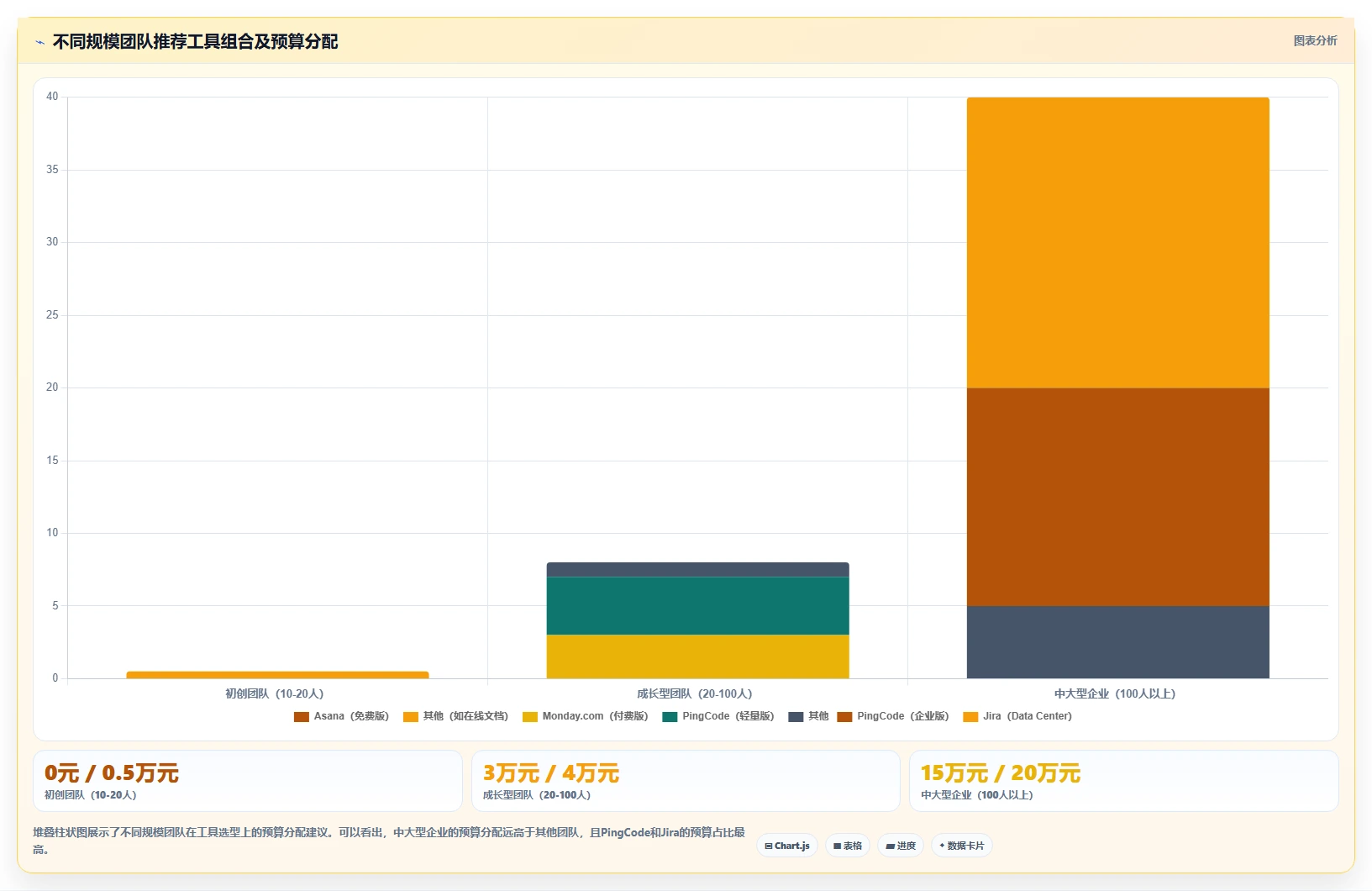Click the 数据卡片 tag button
The width and height of the screenshot is (1372, 891).
pyautogui.click(x=962, y=846)
